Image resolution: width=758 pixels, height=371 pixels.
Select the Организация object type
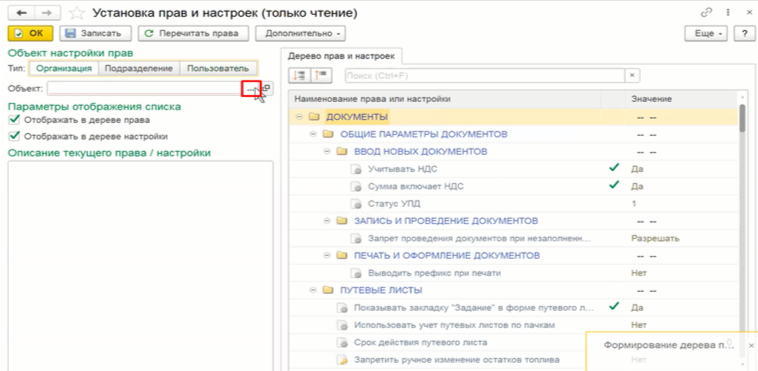[x=64, y=68]
